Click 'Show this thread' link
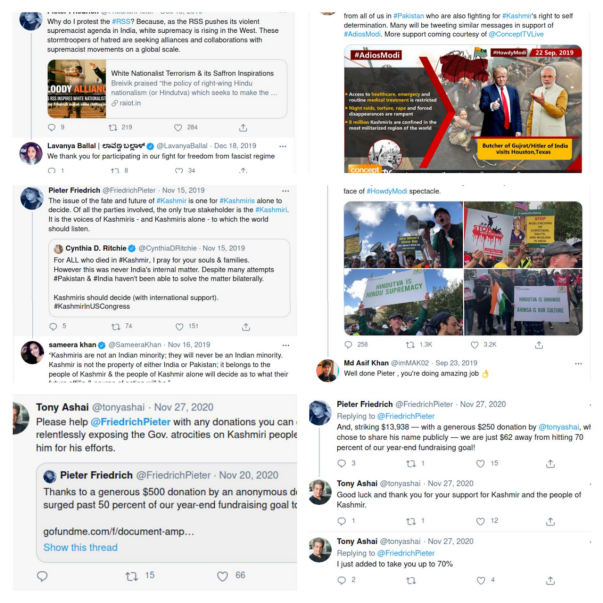The image size is (603, 603). click(80, 548)
